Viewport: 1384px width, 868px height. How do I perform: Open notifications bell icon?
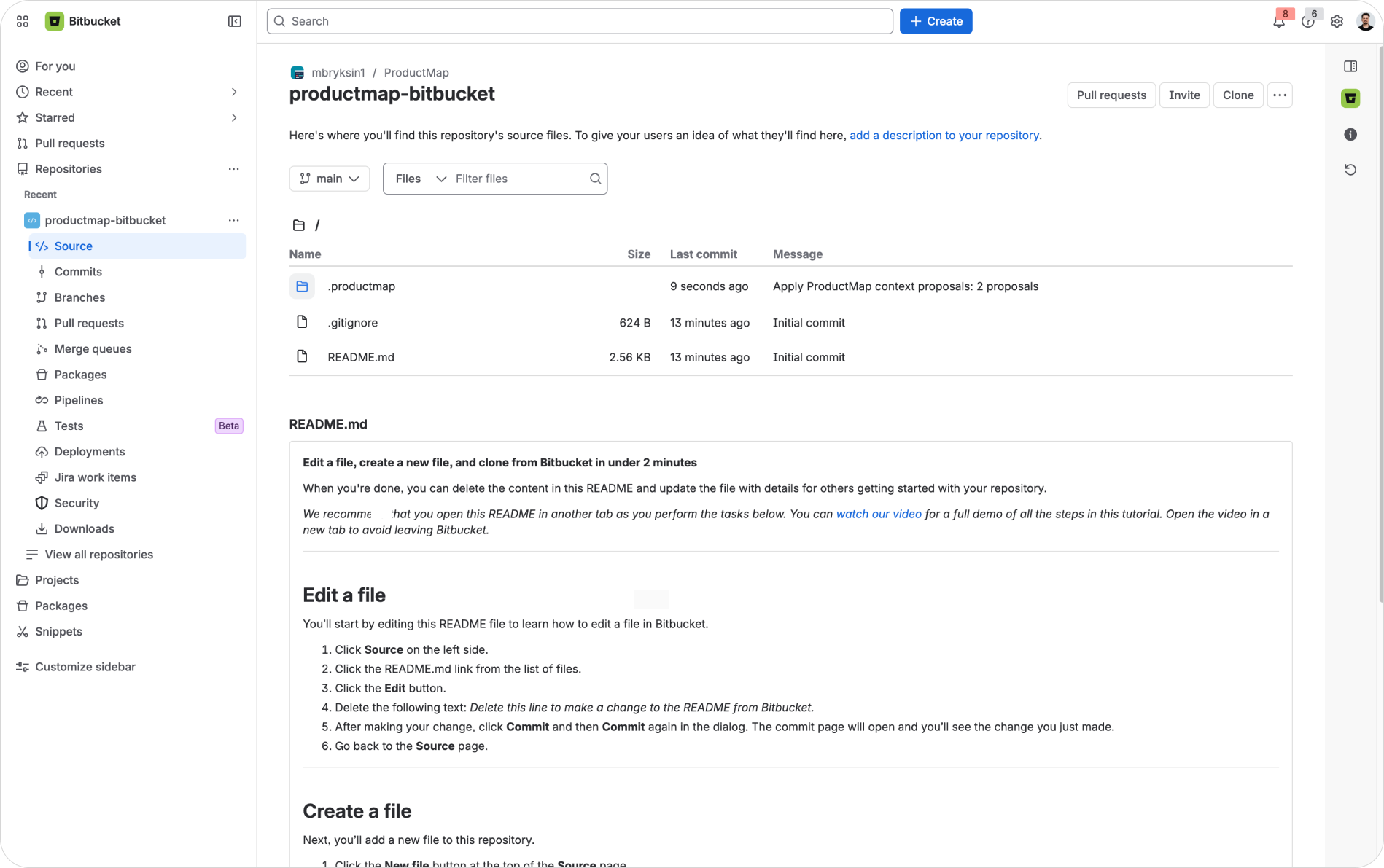[1279, 22]
